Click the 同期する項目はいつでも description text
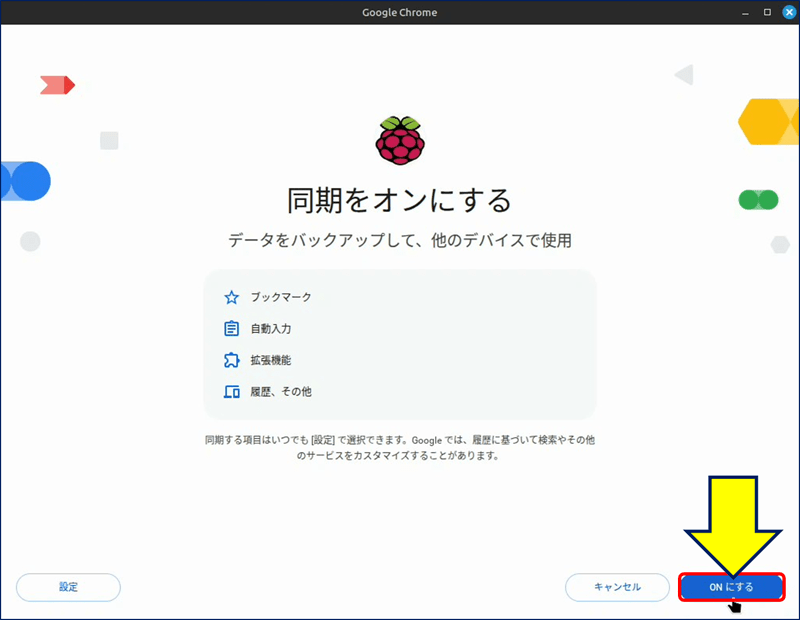Image resolution: width=800 pixels, height=620 pixels. click(x=399, y=448)
